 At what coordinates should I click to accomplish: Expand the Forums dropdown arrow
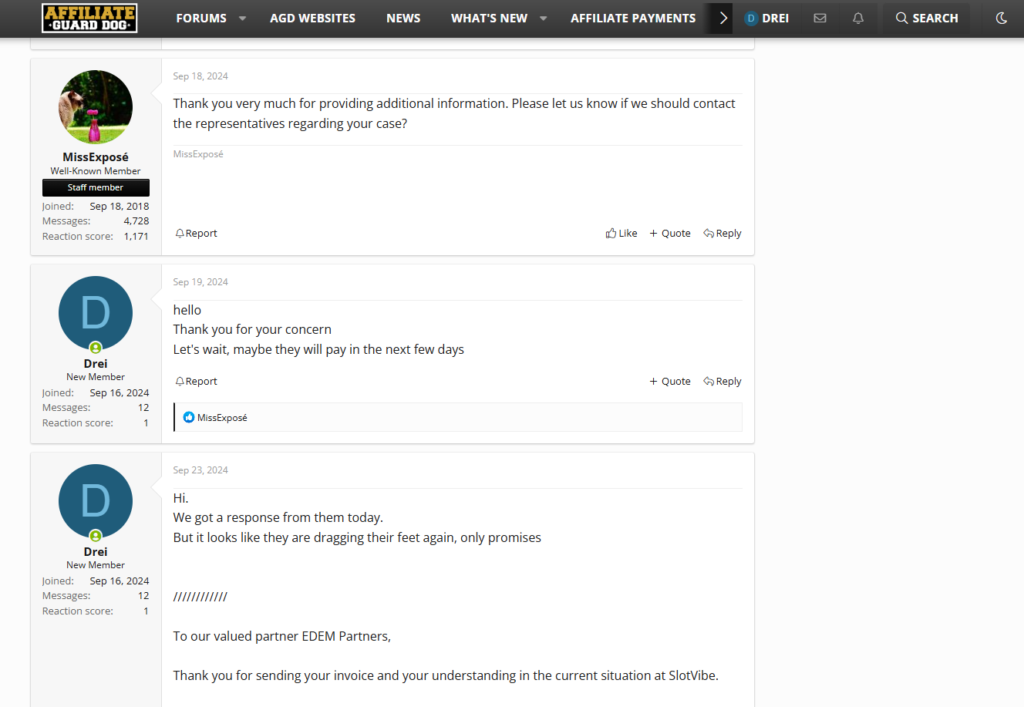tap(242, 18)
